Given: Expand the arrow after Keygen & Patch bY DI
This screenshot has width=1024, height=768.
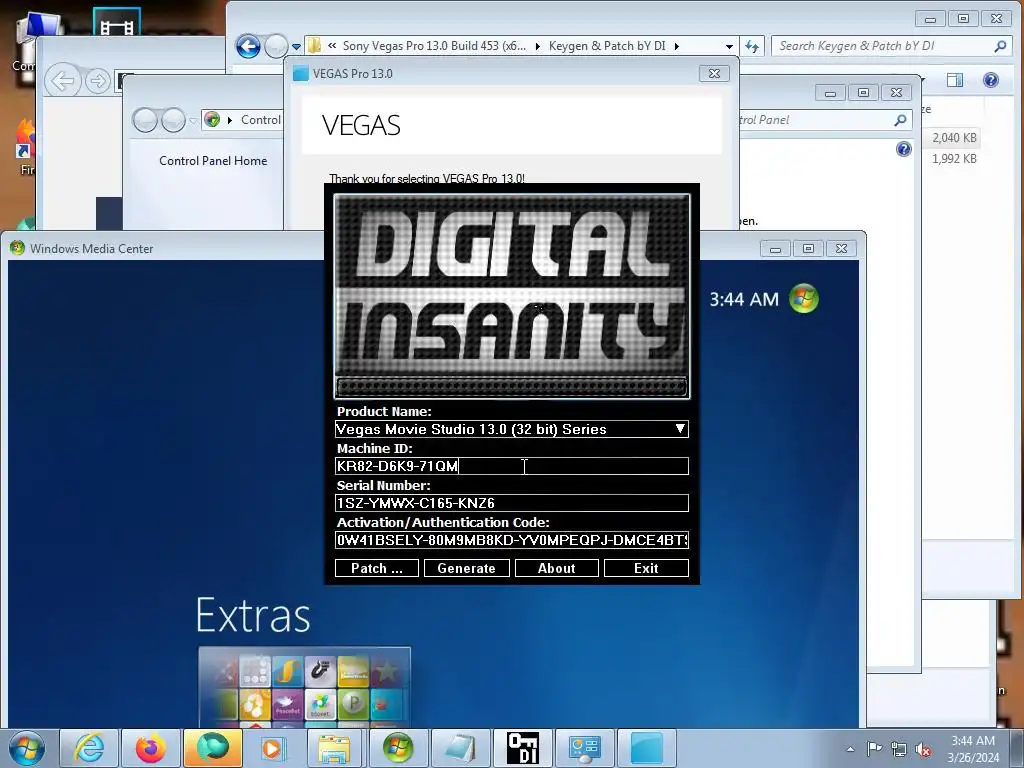Looking at the screenshot, I should pos(677,46).
